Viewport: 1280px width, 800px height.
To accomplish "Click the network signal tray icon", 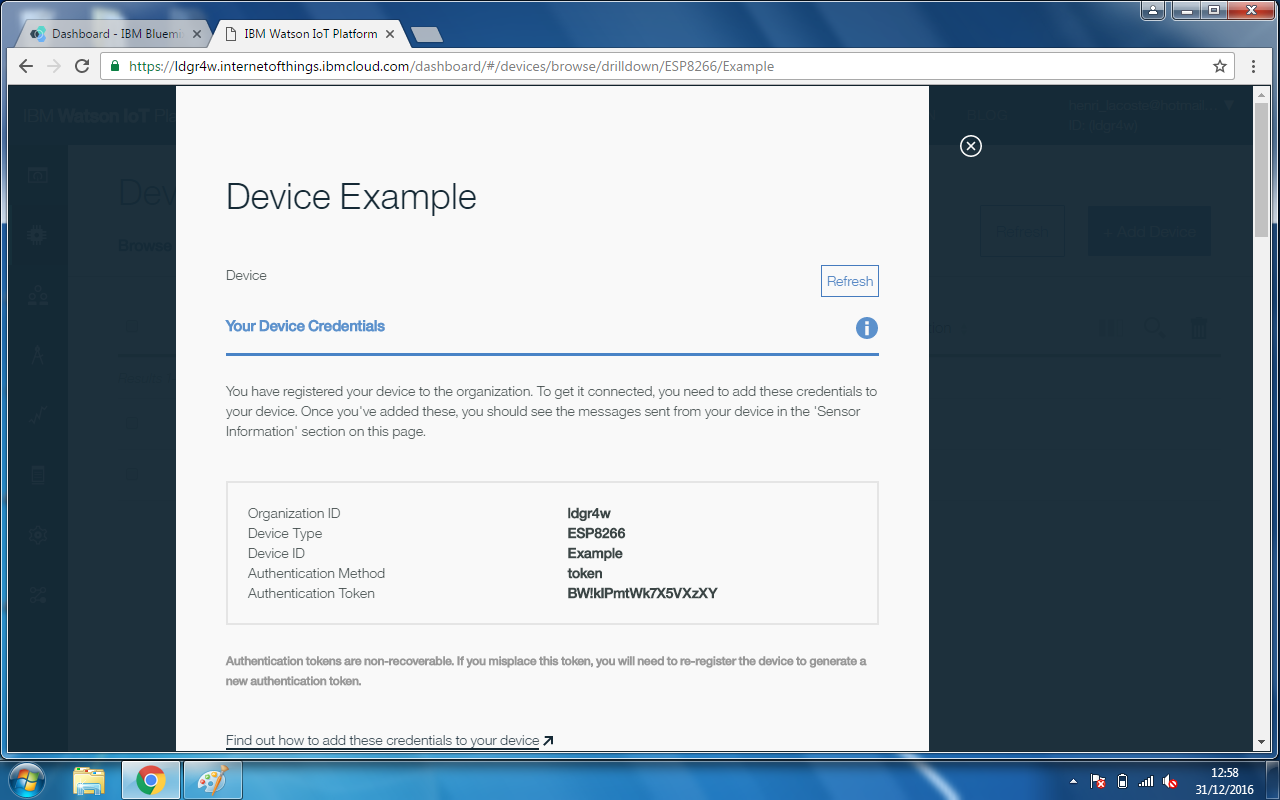I will tap(1146, 781).
